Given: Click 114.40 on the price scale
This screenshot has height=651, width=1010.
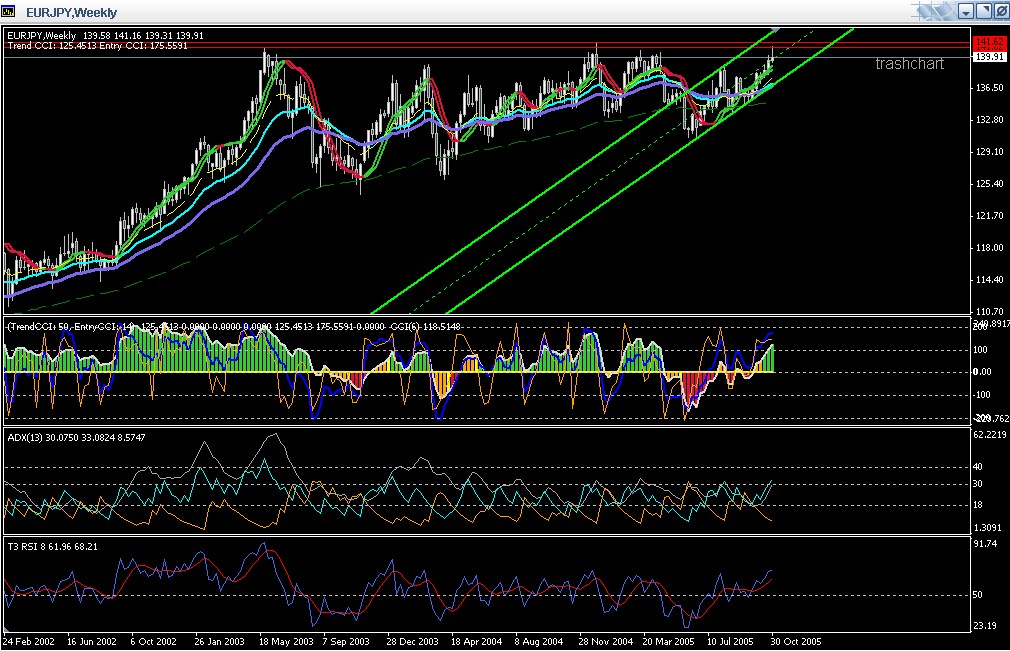Looking at the screenshot, I should click(x=989, y=279).
